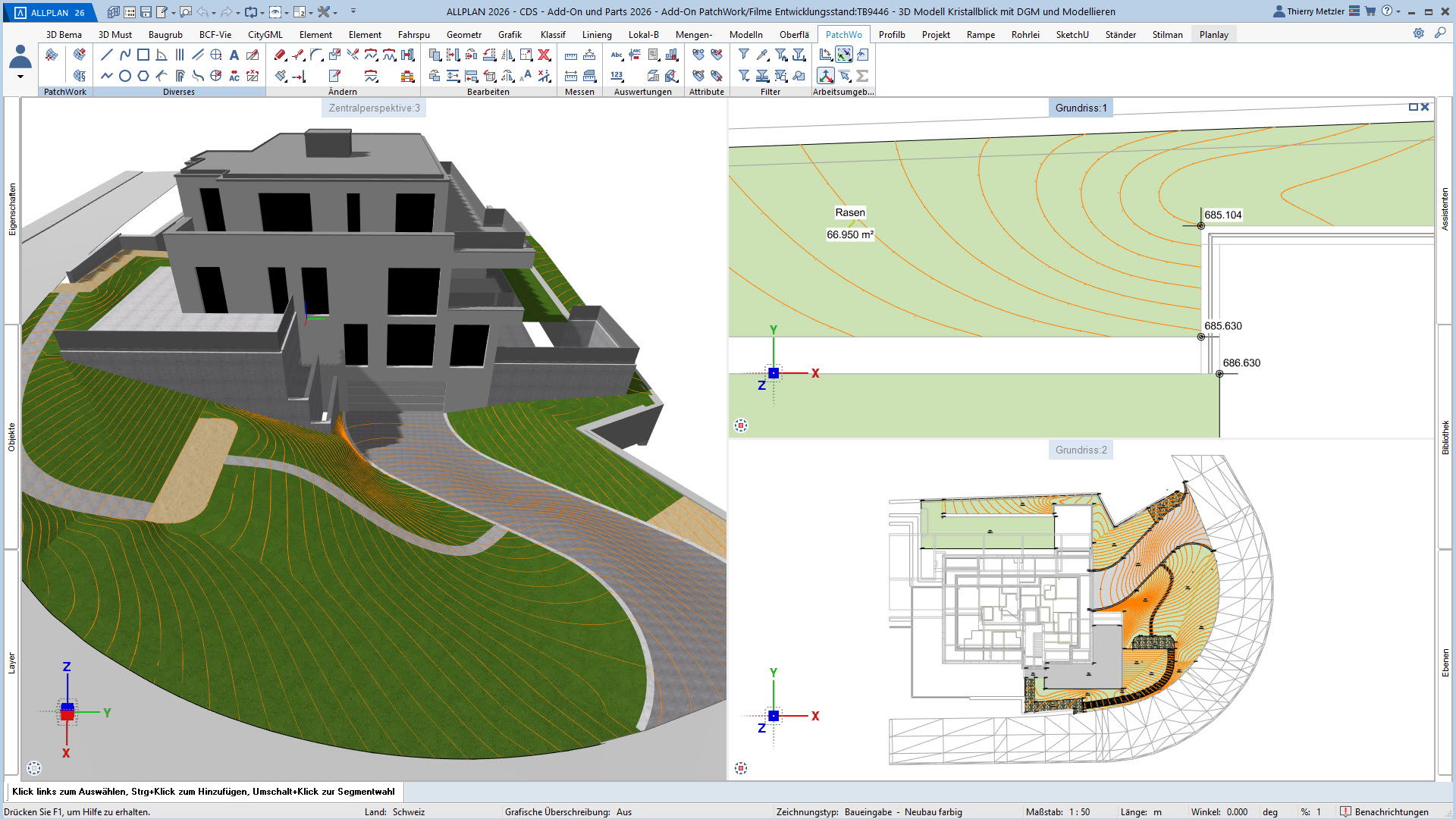Click the Rectangle tool in Diverses
This screenshot has width=1456, height=819.
[143, 55]
